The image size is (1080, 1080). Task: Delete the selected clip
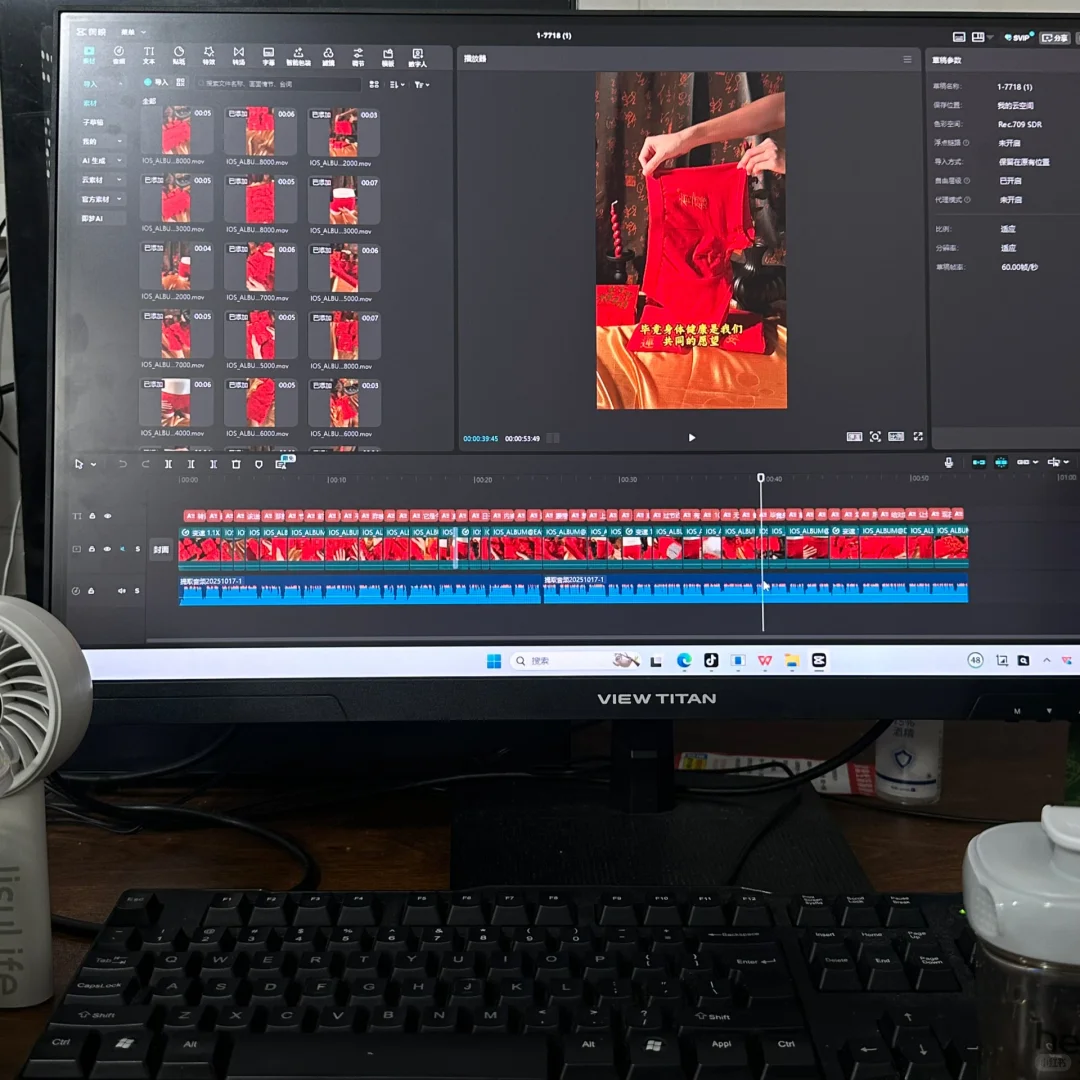[236, 464]
